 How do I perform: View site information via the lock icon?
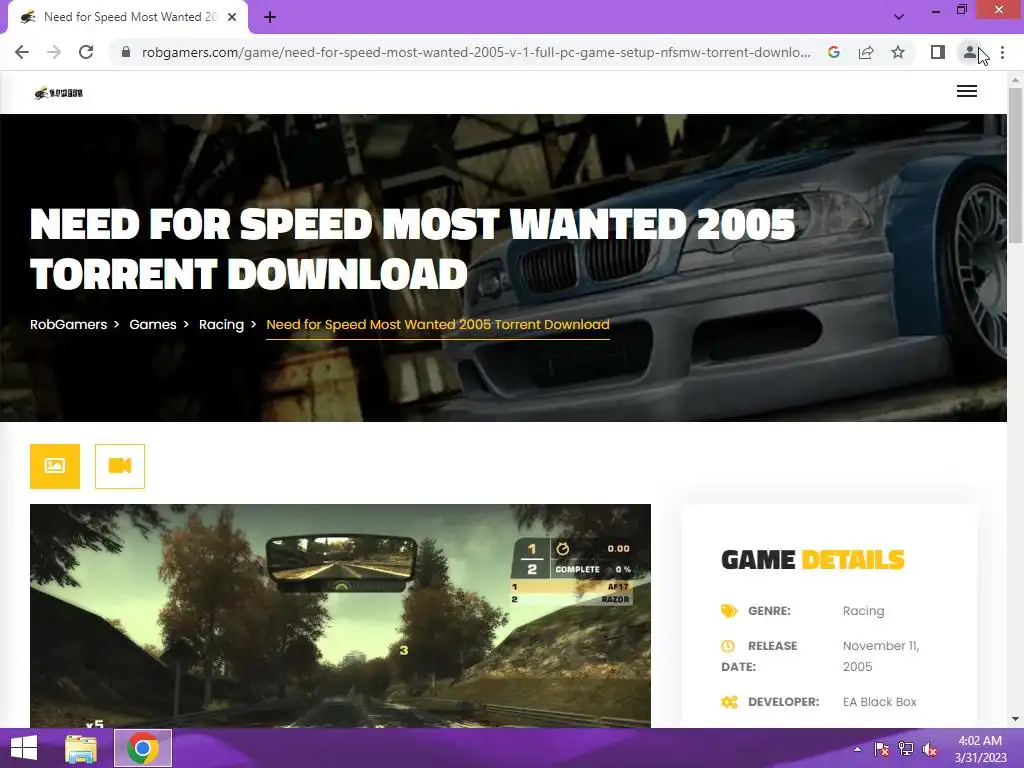pos(126,52)
